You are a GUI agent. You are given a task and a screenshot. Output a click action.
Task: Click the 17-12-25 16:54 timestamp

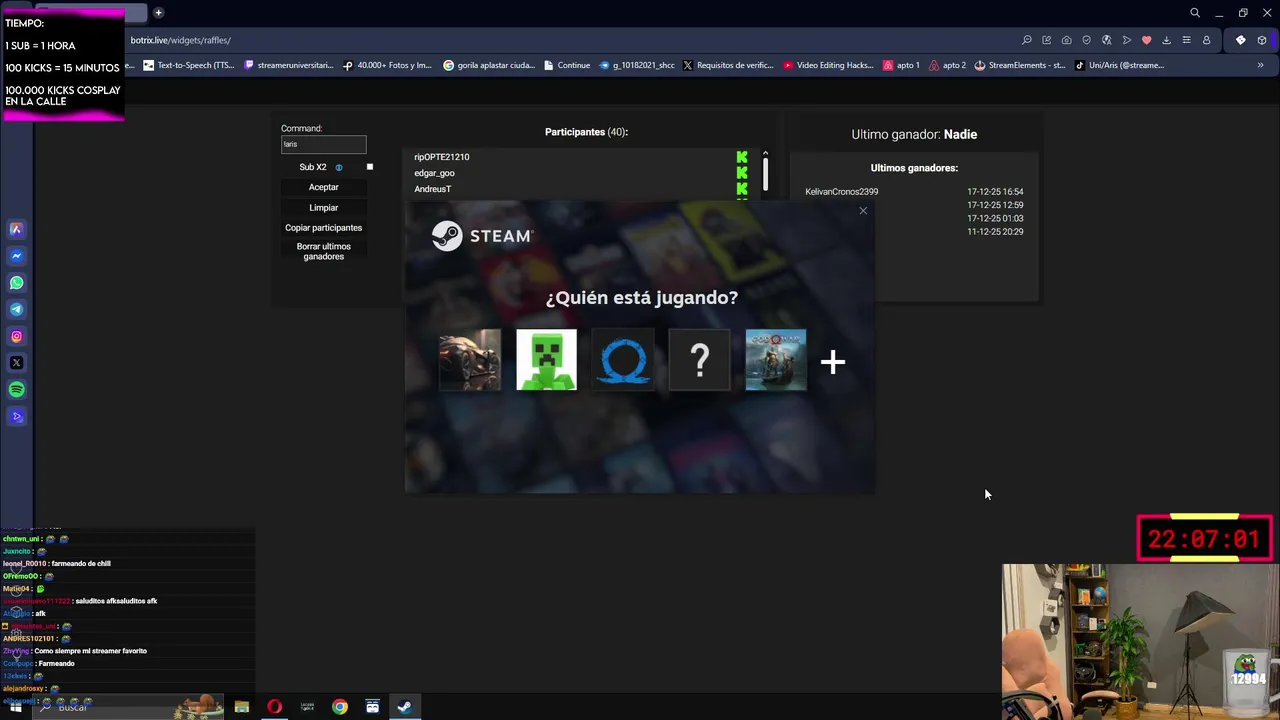pos(995,192)
